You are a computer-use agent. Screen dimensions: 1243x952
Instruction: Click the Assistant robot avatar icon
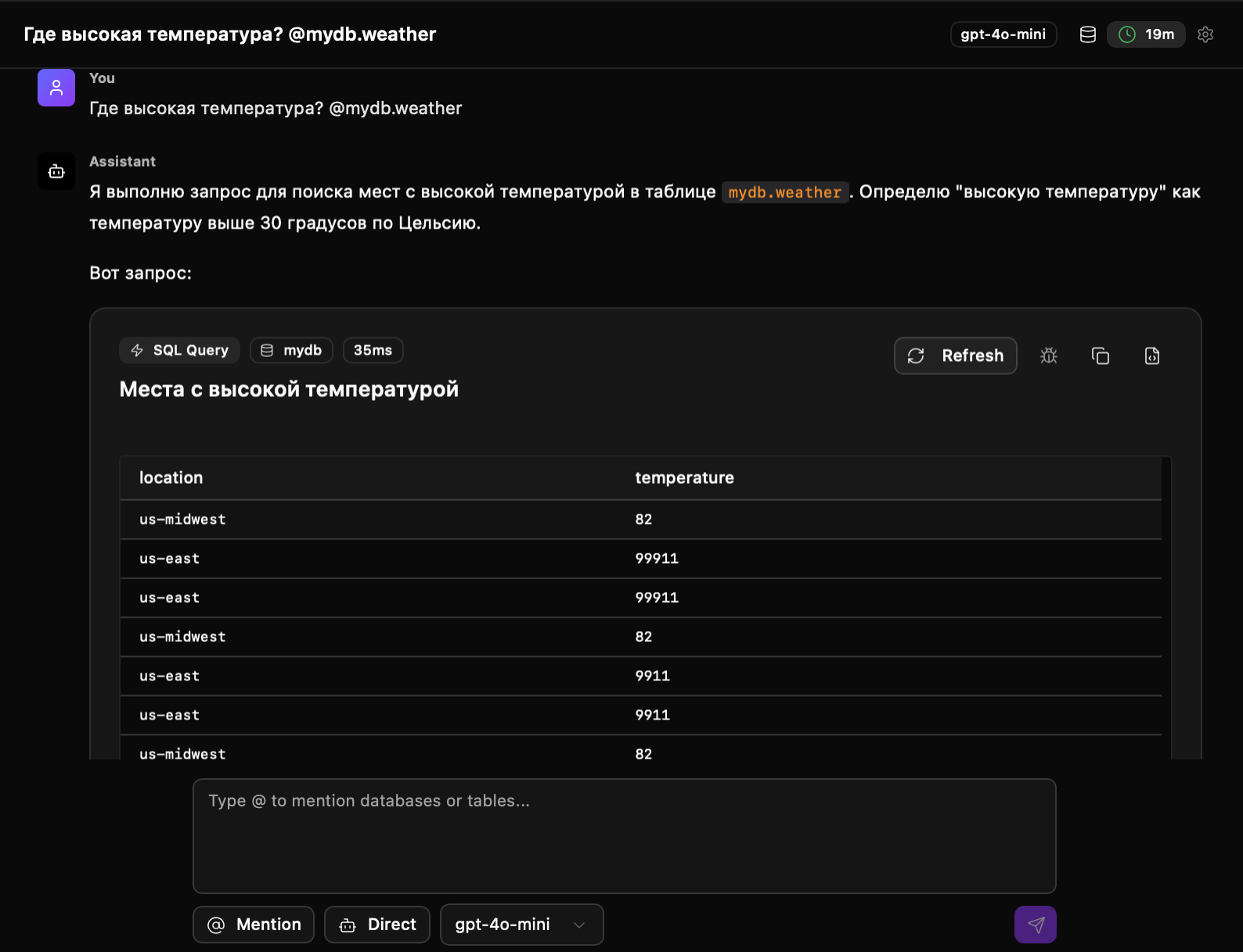(56, 171)
